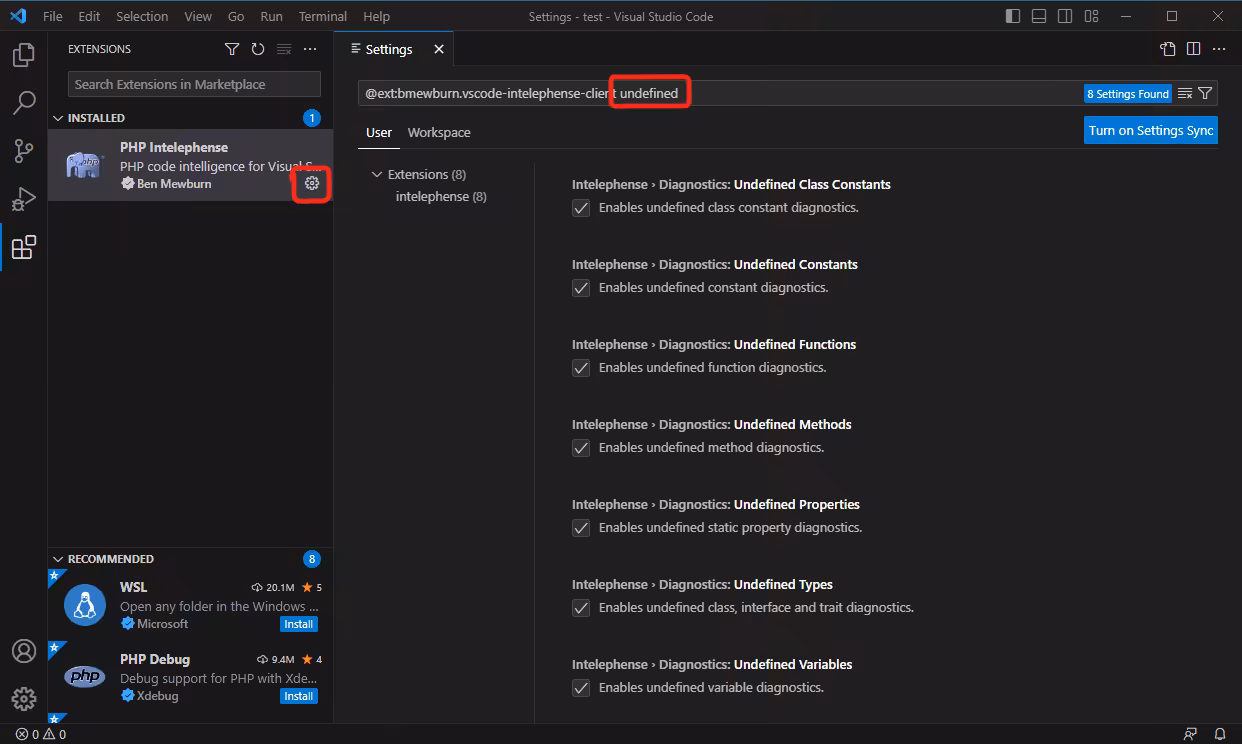Image resolution: width=1242 pixels, height=744 pixels.
Task: Uncheck Undefined Class Constants diagnostics
Action: (x=581, y=208)
